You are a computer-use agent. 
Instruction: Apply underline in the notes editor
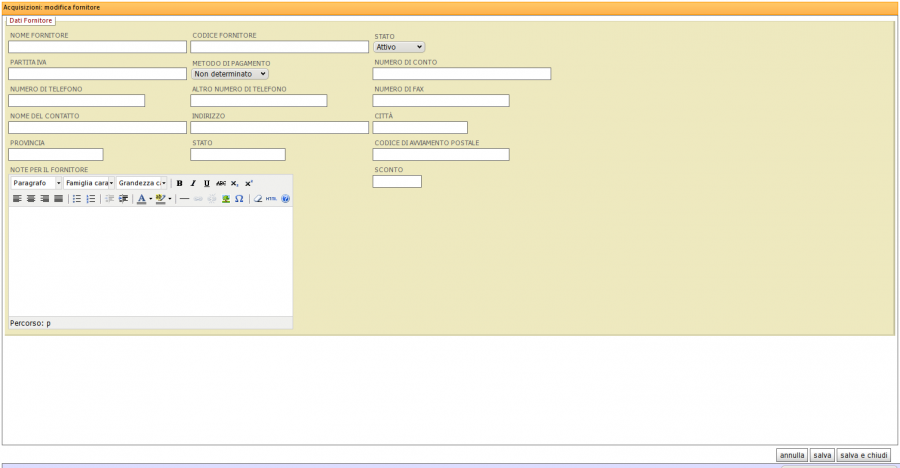click(207, 183)
